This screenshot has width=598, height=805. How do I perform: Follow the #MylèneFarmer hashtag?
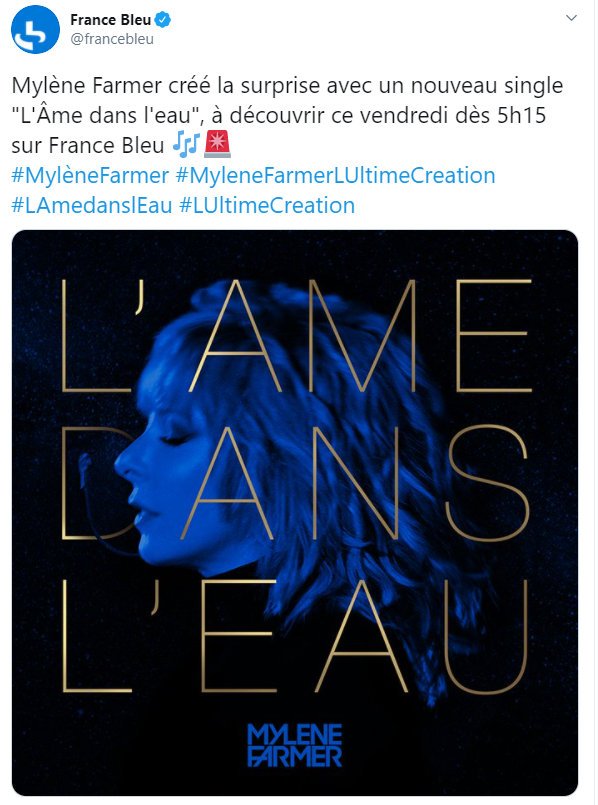point(90,176)
